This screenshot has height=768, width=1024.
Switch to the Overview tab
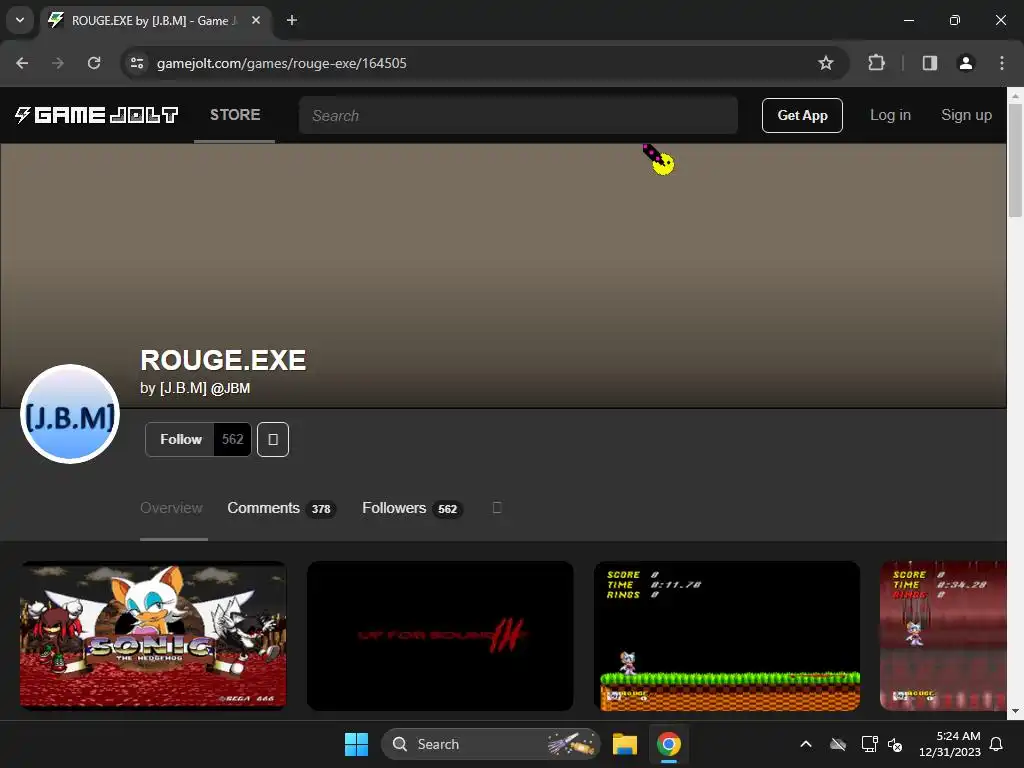[171, 508]
